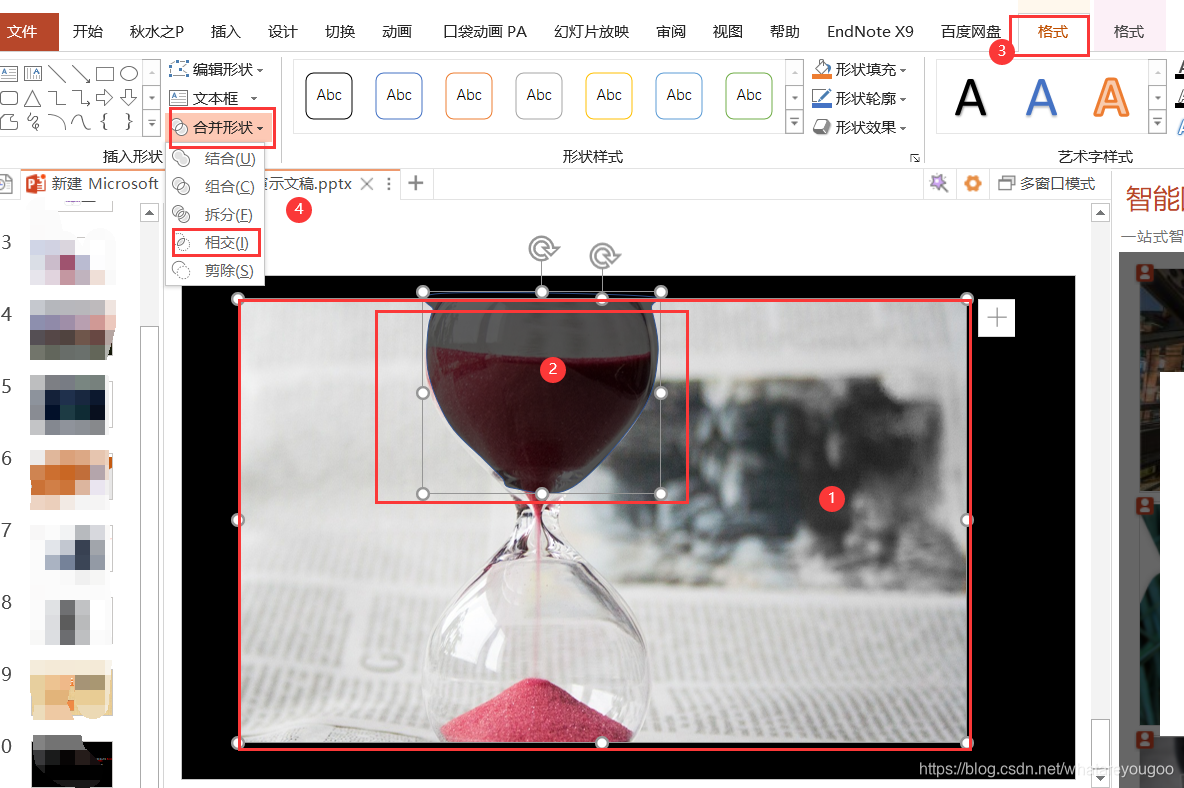Select the scribble shape tool
The height and width of the screenshot is (788, 1184).
pyautogui.click(x=32, y=121)
